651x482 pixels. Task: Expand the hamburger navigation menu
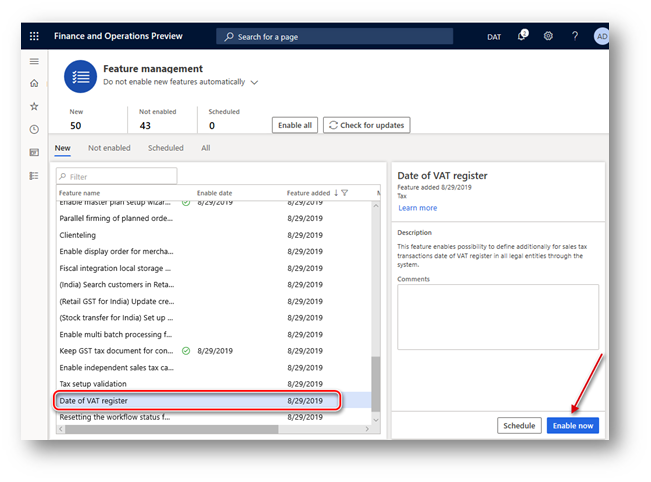tap(34, 61)
